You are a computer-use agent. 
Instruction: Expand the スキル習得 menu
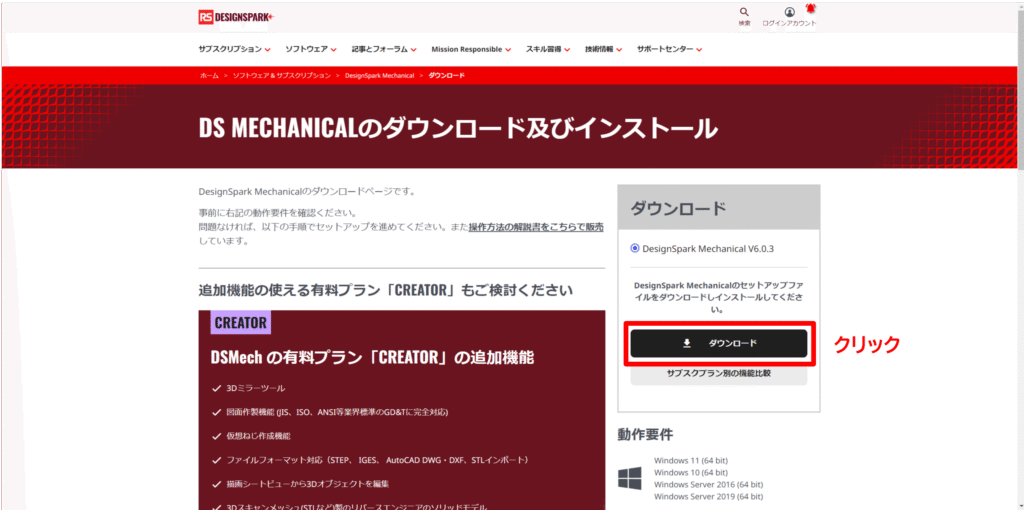click(x=548, y=49)
